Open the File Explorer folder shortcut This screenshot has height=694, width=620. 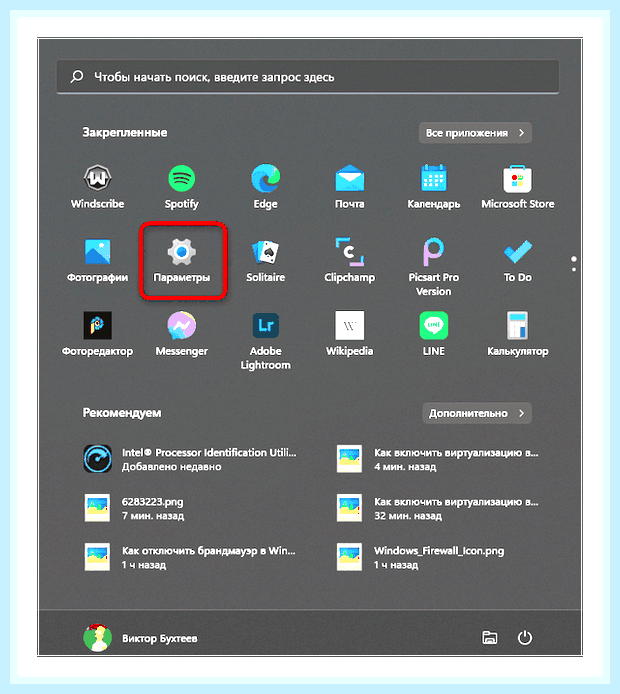[489, 638]
